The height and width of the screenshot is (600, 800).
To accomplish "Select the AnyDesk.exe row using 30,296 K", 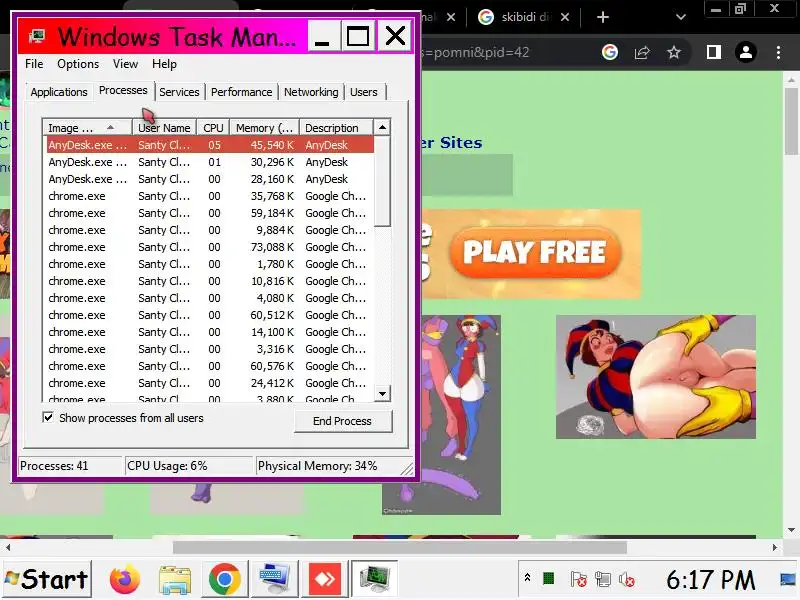I will [210, 162].
